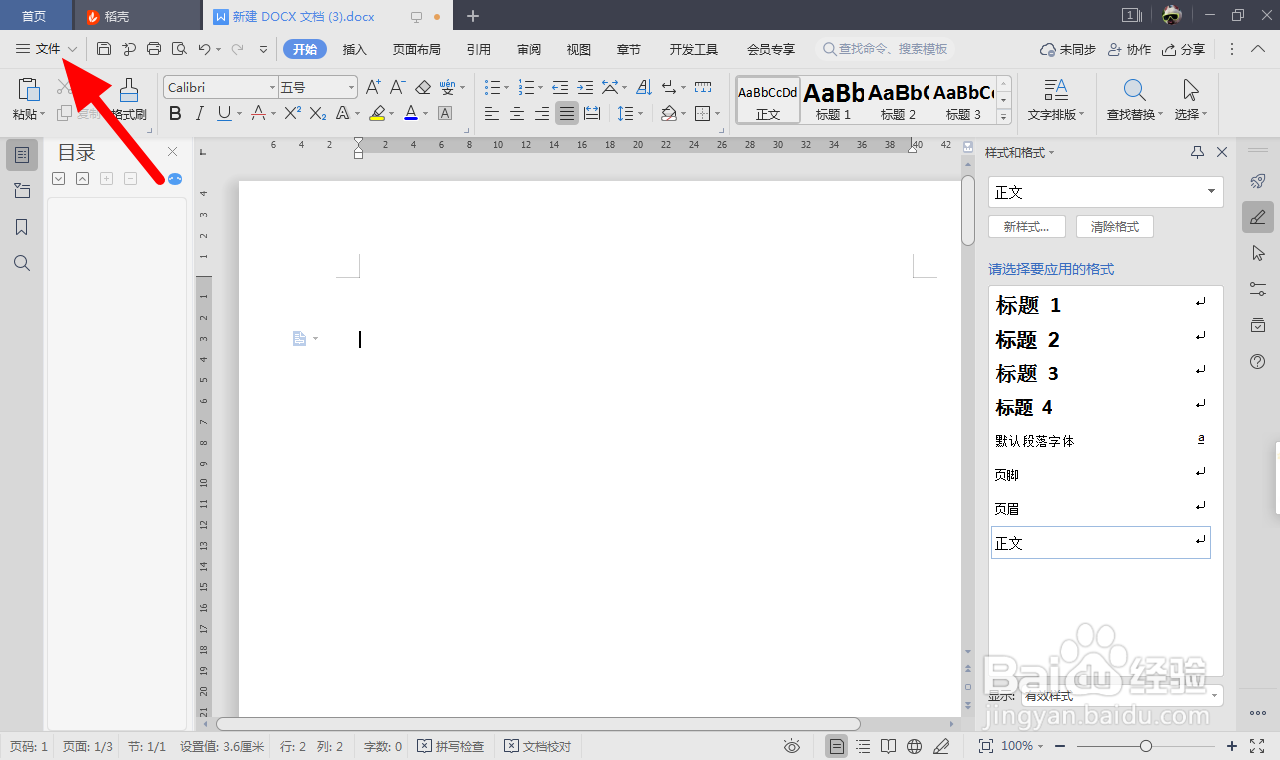Toggle 拼写检查 spell check in status bar
Viewport: 1280px width, 760px height.
(x=450, y=746)
